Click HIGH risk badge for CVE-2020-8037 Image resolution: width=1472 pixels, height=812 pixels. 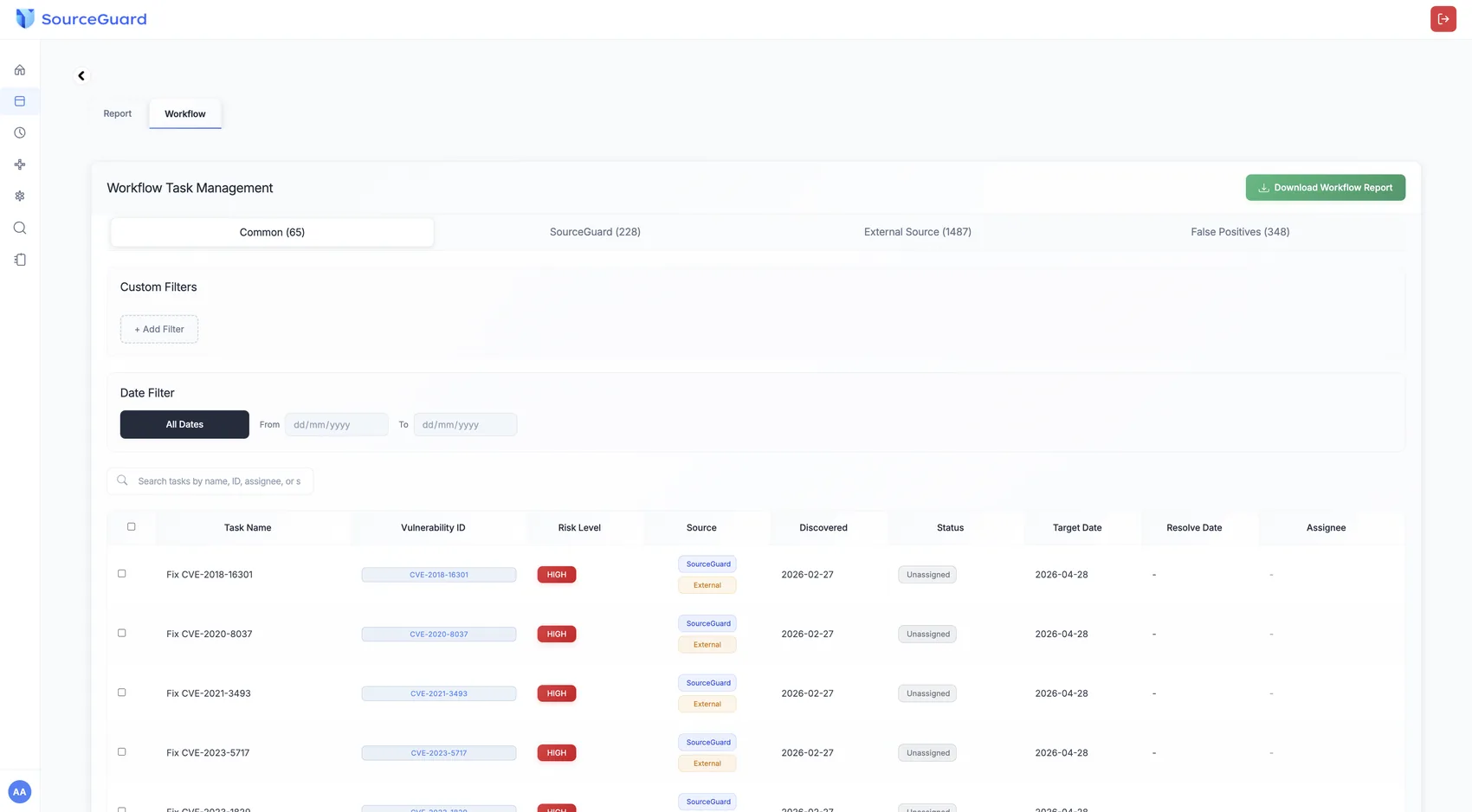coord(557,635)
